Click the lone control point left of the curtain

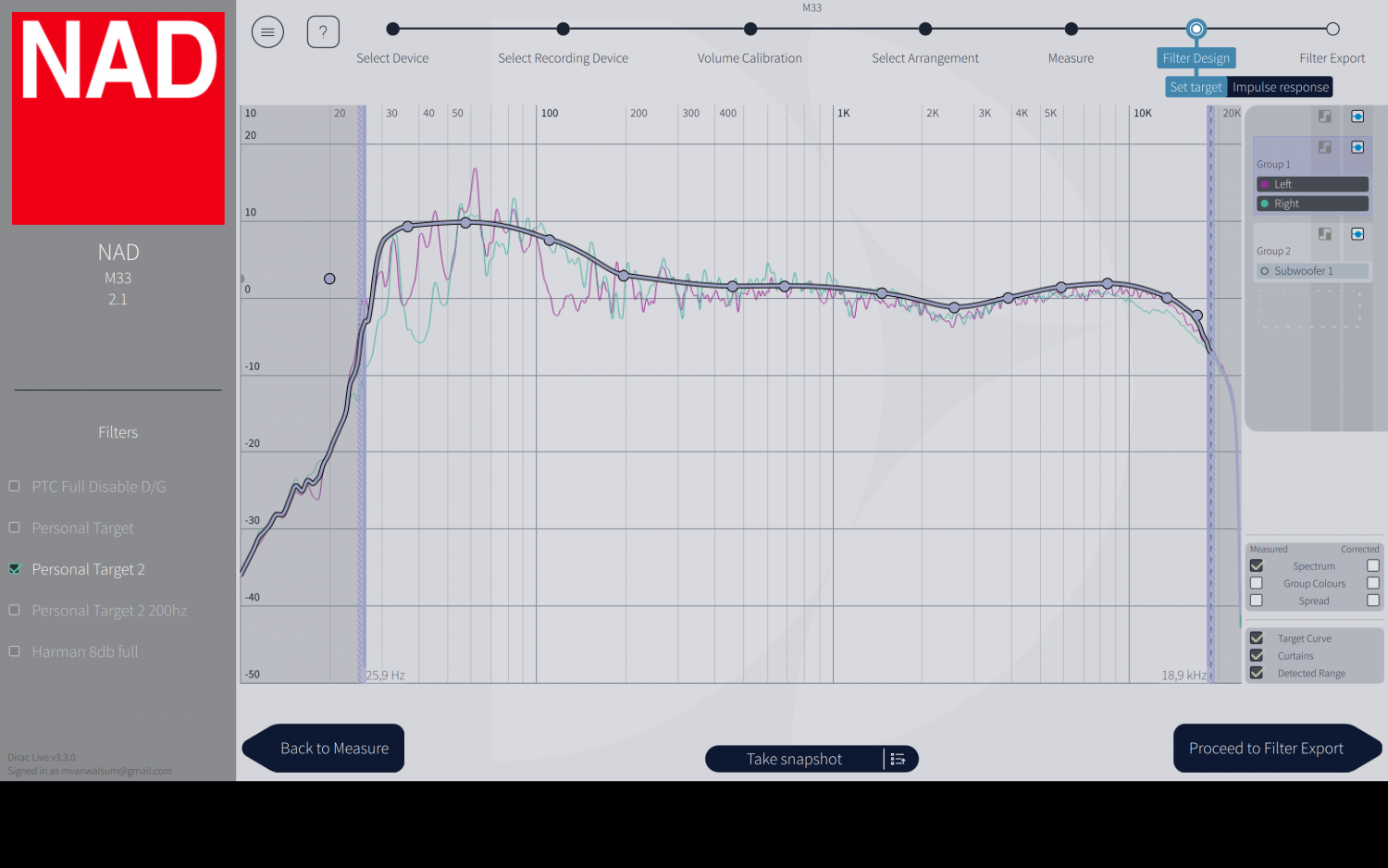[329, 279]
